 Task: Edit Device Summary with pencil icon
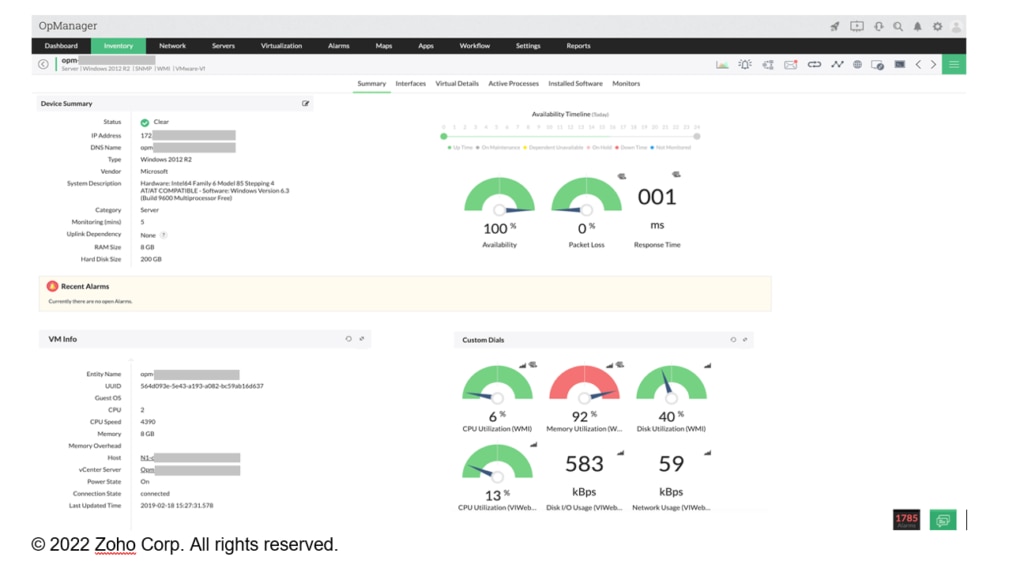click(x=305, y=103)
